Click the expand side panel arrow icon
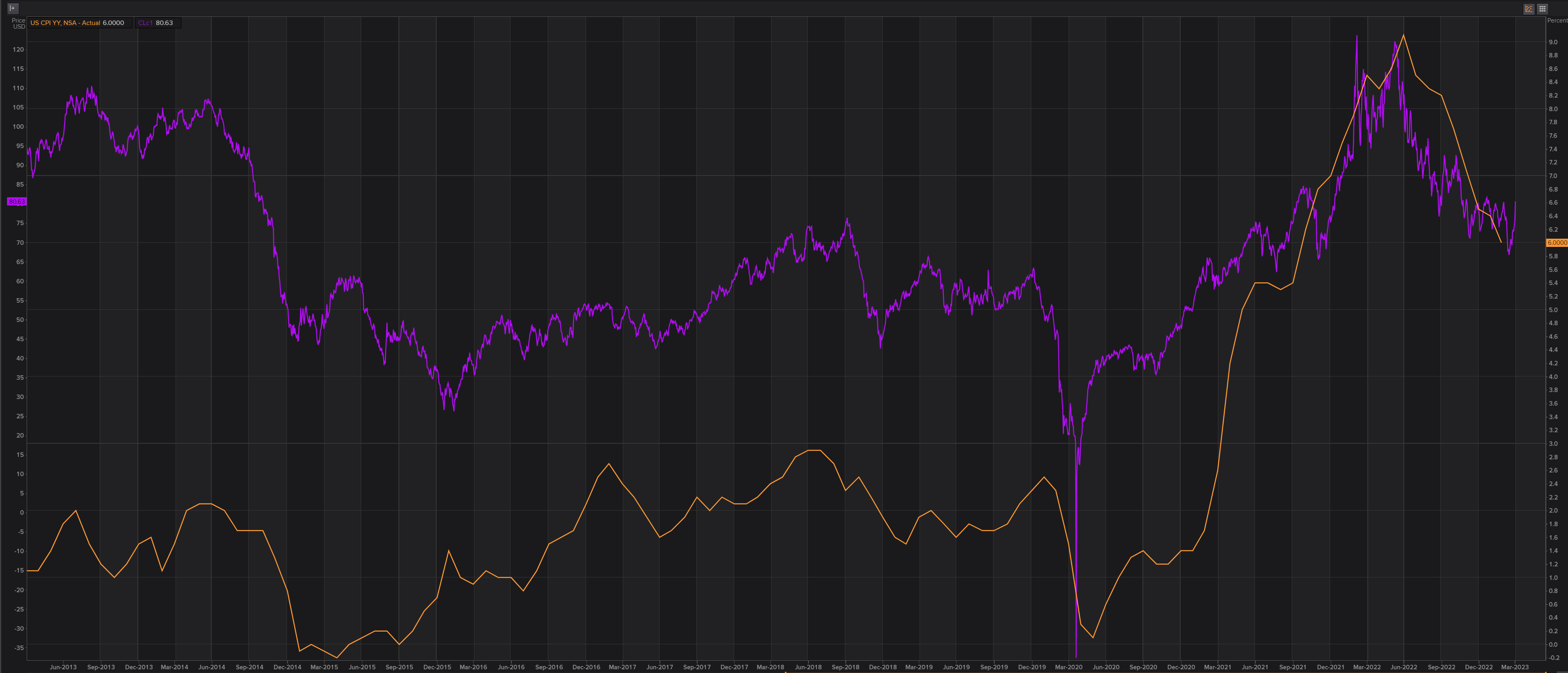This screenshot has width=1568, height=673. [12, 8]
